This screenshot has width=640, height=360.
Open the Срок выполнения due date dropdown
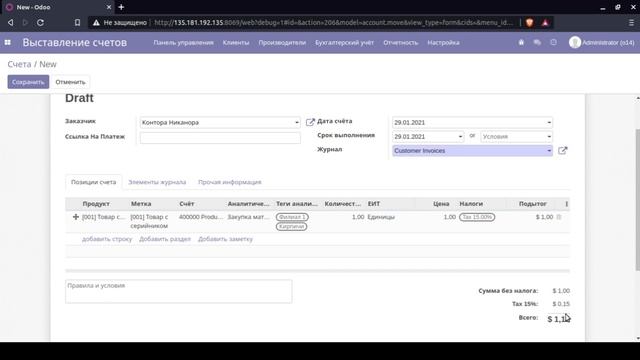click(460, 137)
